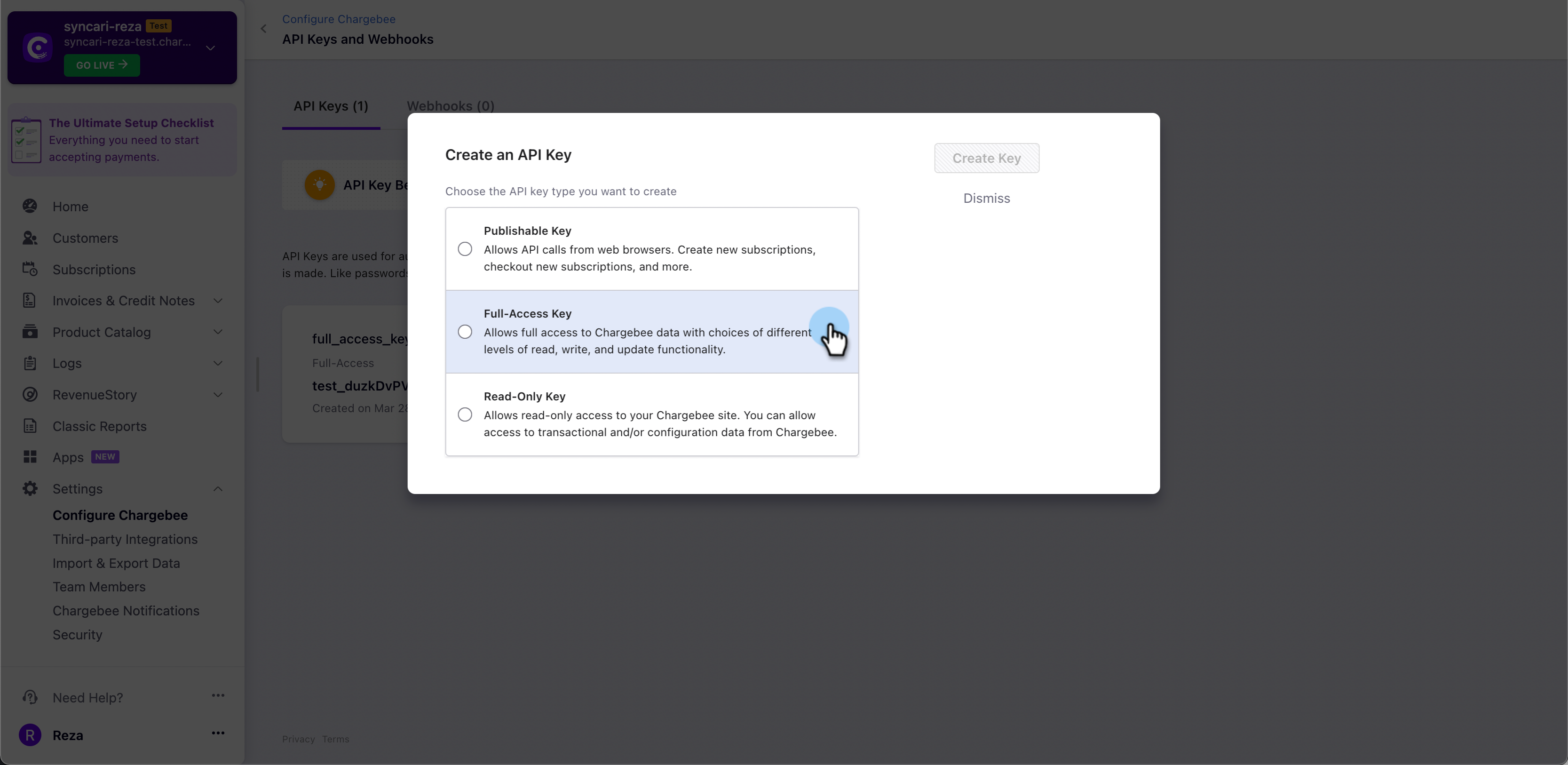
Task: Click the Create Key button
Action: pyautogui.click(x=987, y=159)
